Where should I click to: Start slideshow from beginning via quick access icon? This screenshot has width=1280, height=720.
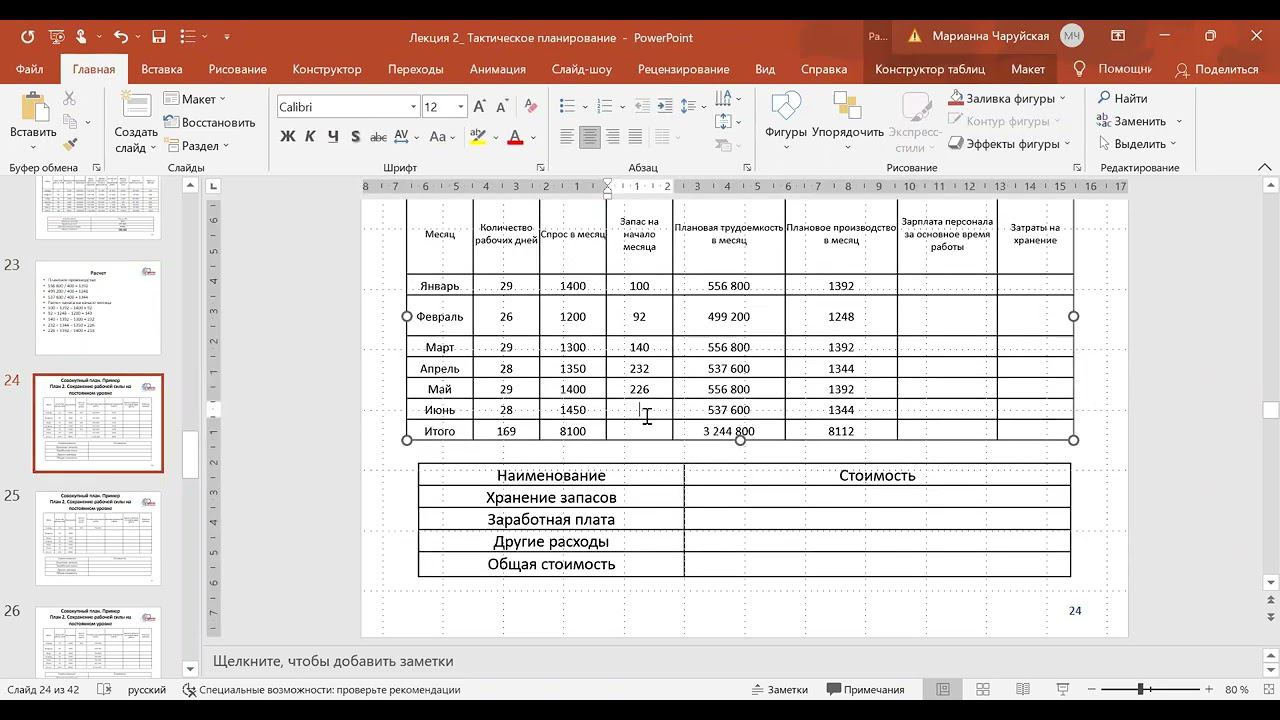pyautogui.click(x=57, y=37)
